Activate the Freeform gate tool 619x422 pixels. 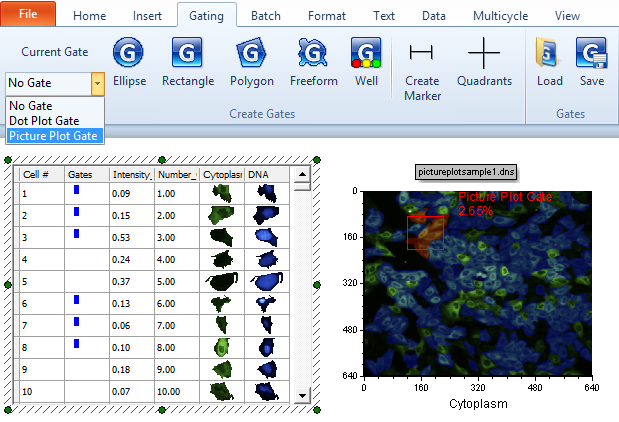coord(313,61)
